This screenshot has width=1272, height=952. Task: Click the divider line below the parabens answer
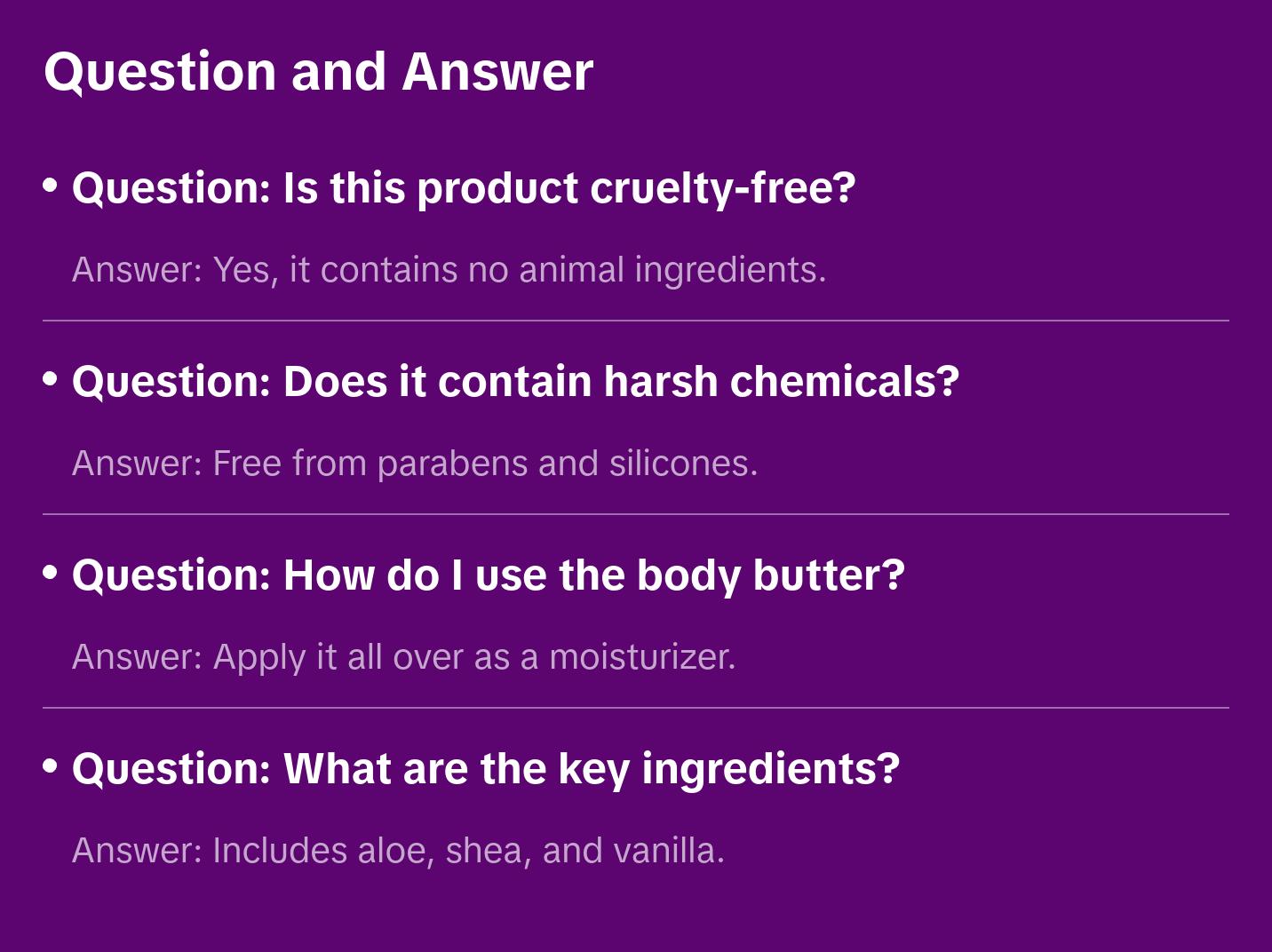[x=636, y=514]
